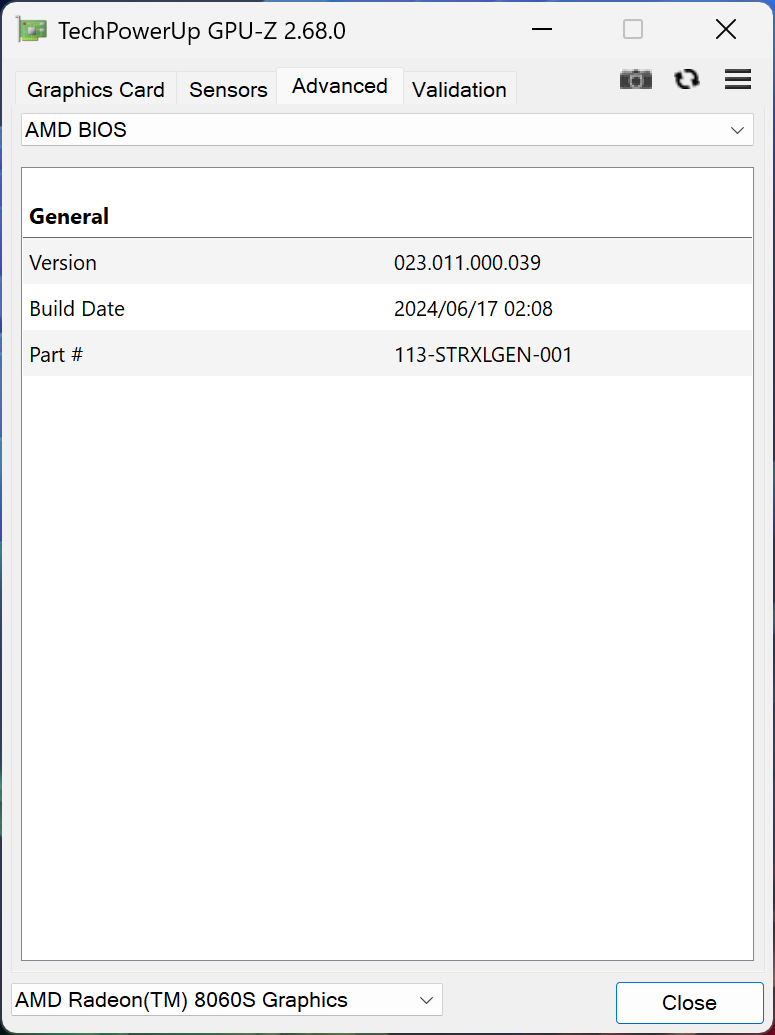Minimize the GPU-Z window
The height and width of the screenshot is (1035, 775).
click(x=542, y=30)
